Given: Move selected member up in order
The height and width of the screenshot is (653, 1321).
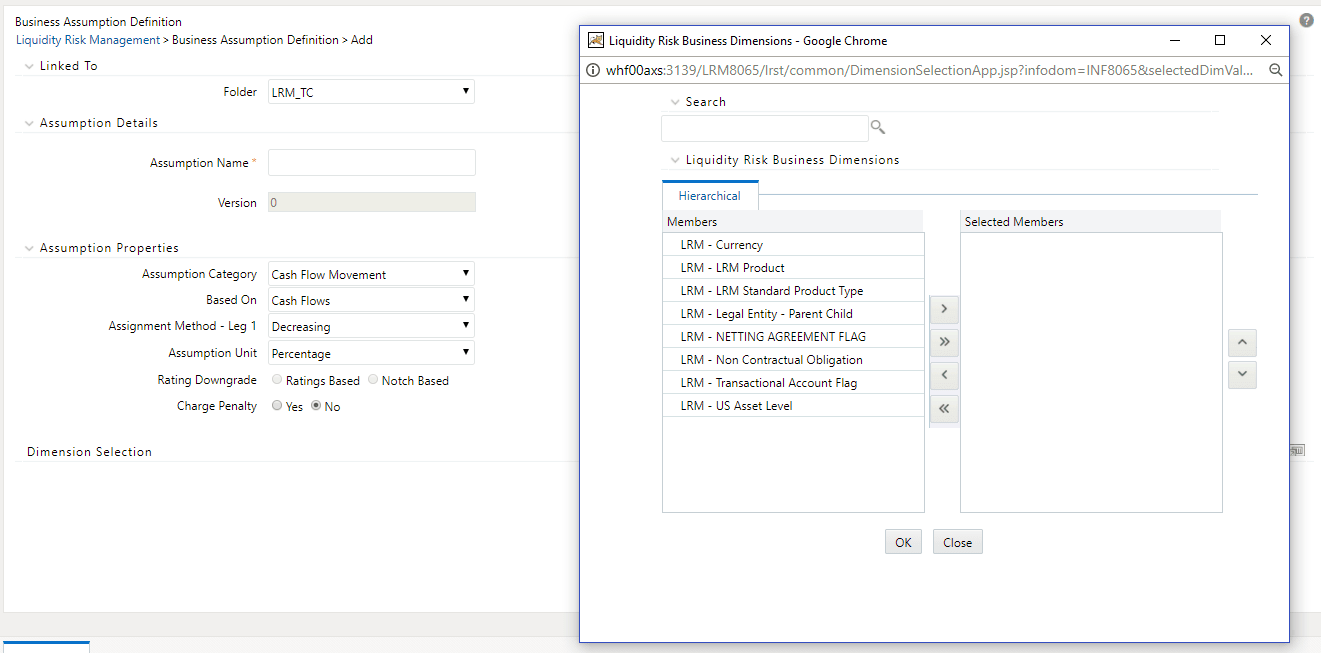Looking at the screenshot, I should click(1242, 342).
